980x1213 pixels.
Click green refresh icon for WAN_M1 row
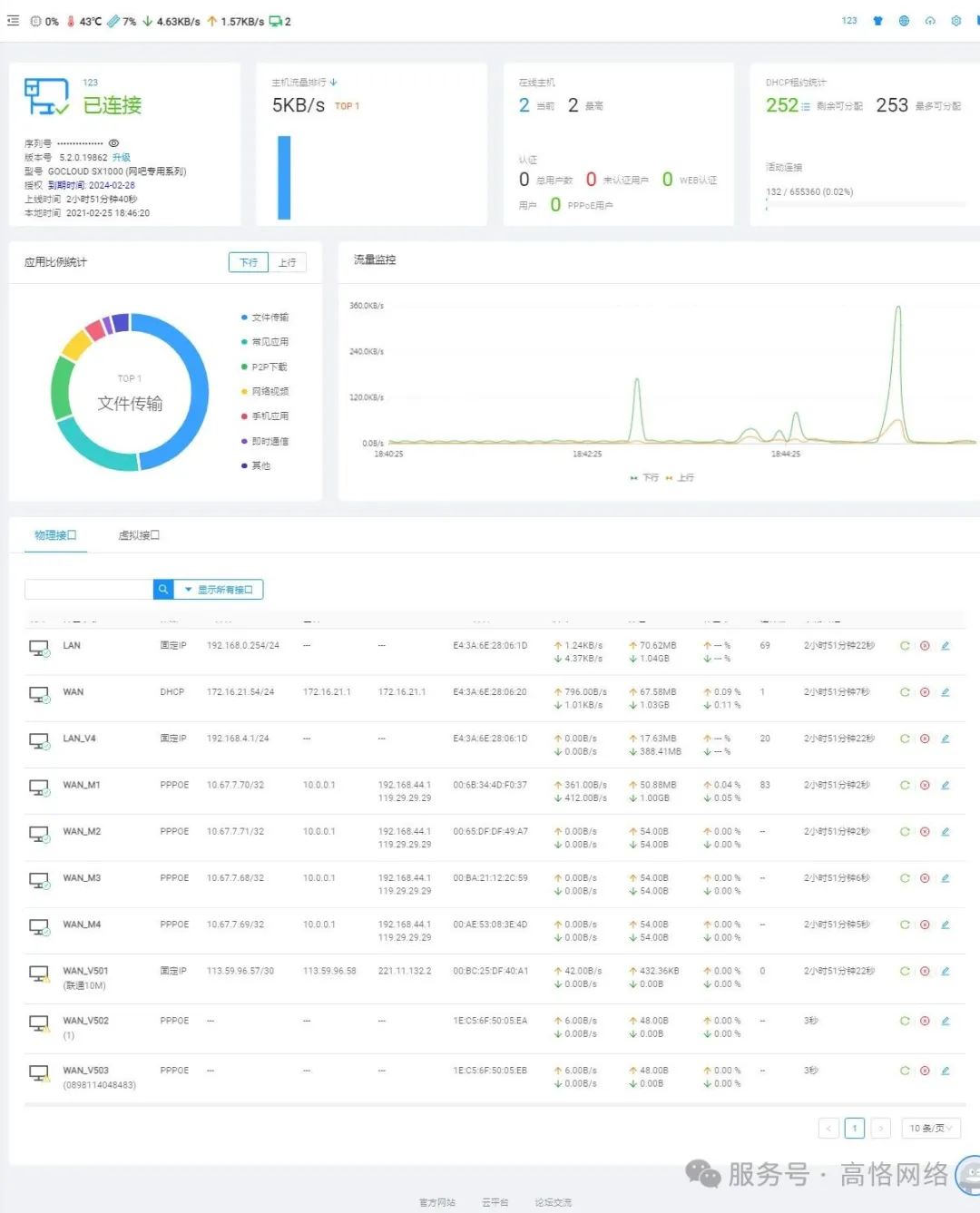coord(905,786)
